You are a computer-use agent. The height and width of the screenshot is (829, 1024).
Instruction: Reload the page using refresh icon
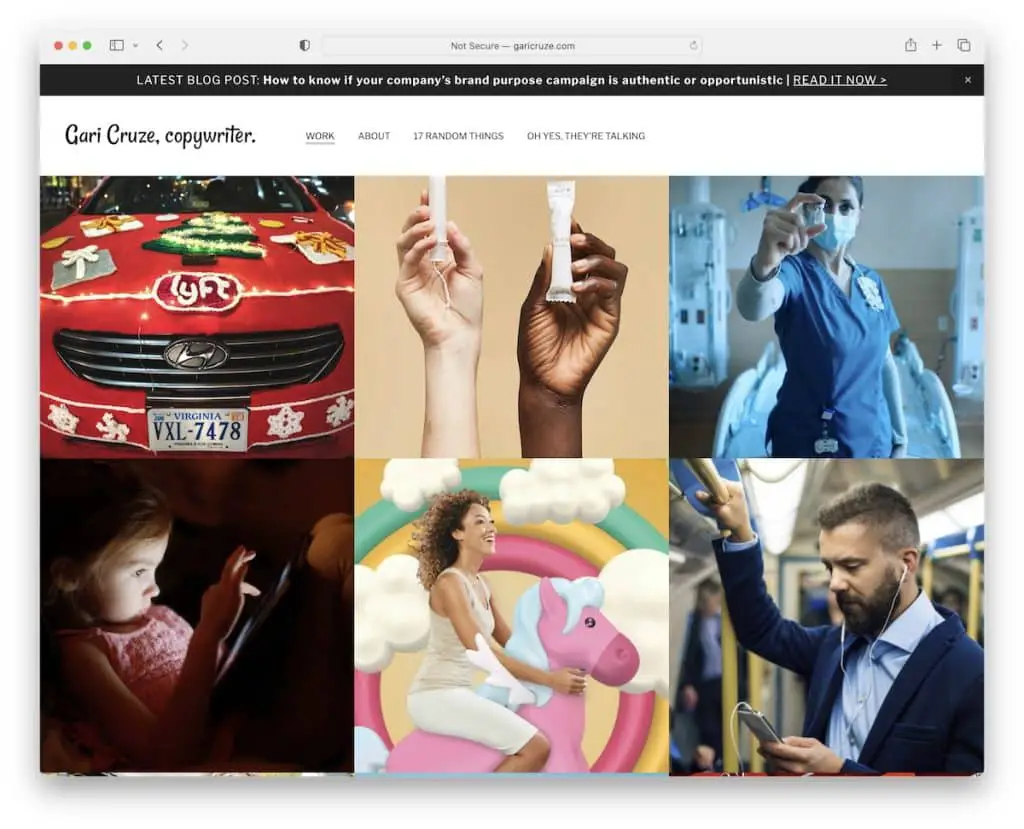(x=693, y=46)
